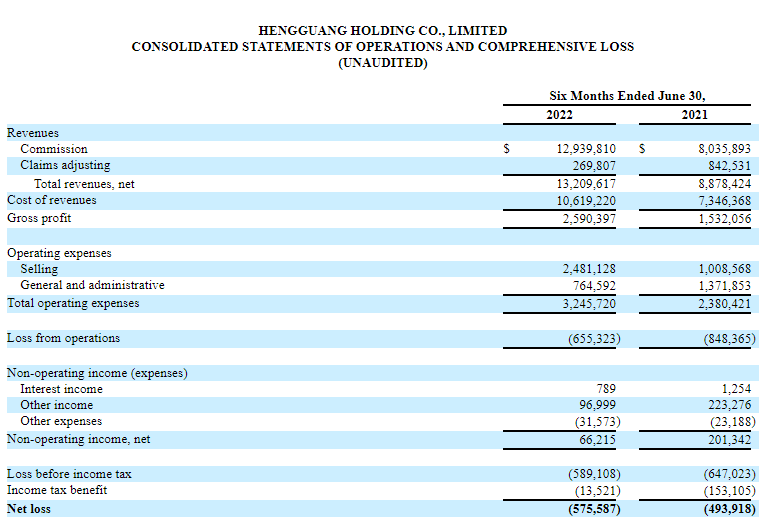763x525 pixels.
Task: Click the title 'HENGGUANG HOLDING CO., LIMITED'
Action: click(382, 31)
